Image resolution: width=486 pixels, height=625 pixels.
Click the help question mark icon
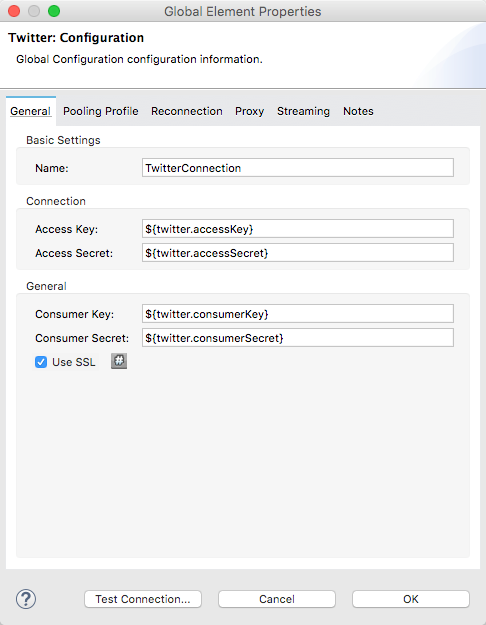coord(26,599)
